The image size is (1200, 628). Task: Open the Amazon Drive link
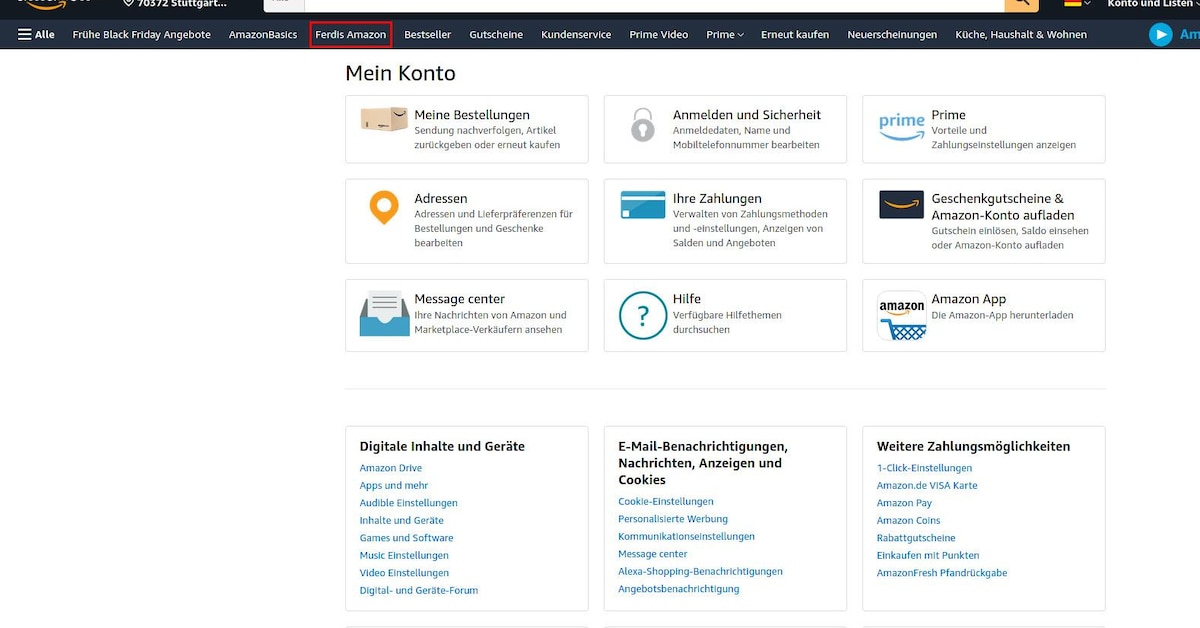[x=390, y=468]
